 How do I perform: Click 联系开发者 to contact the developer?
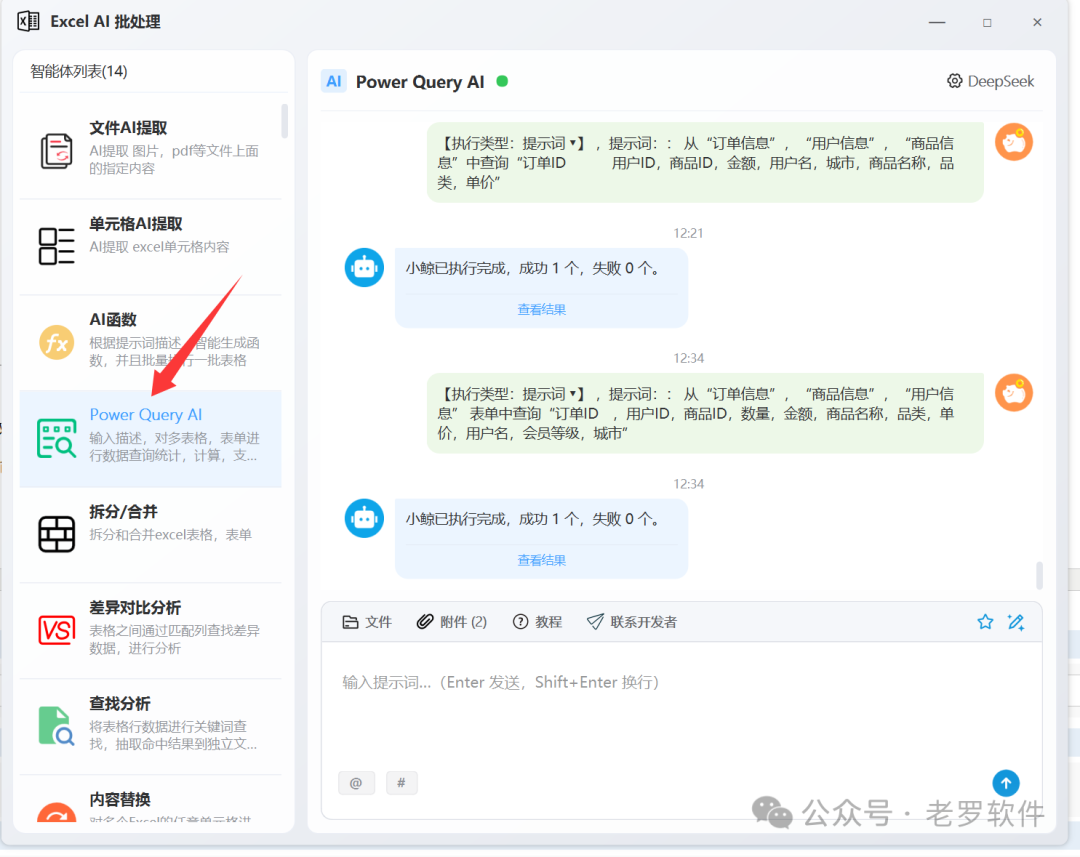click(632, 622)
